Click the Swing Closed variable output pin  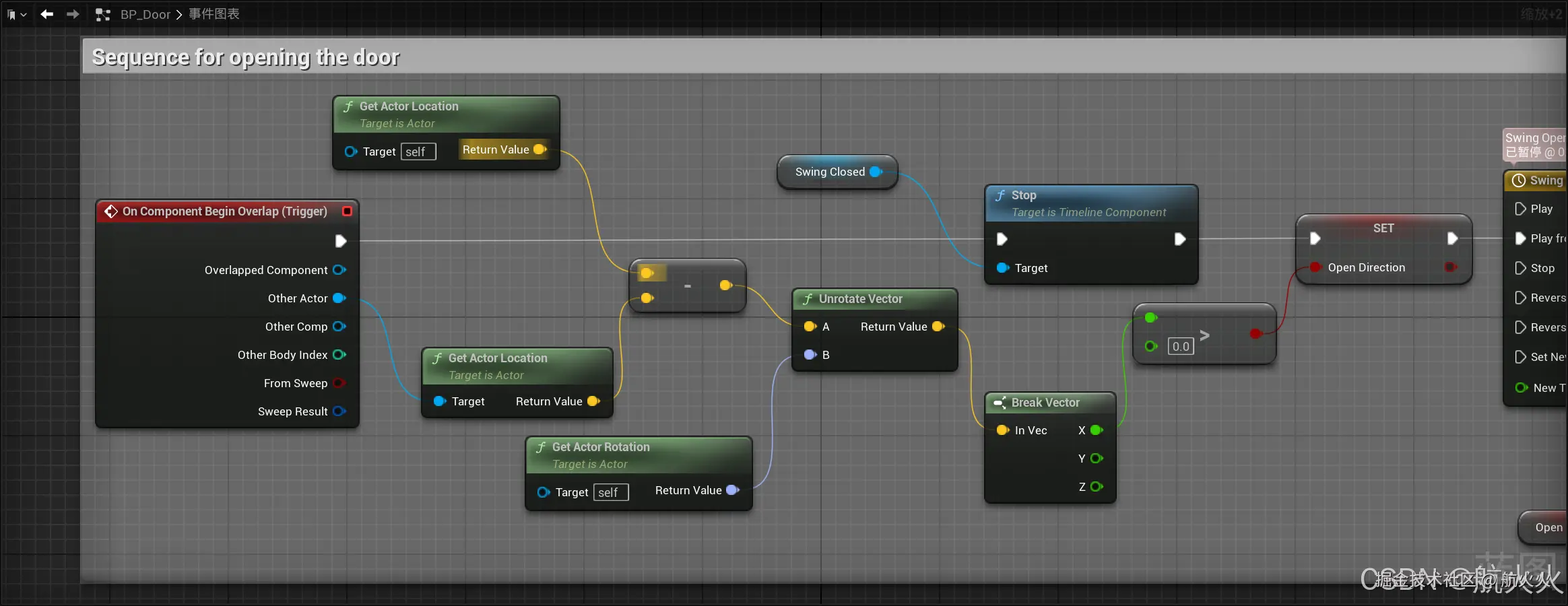click(876, 172)
